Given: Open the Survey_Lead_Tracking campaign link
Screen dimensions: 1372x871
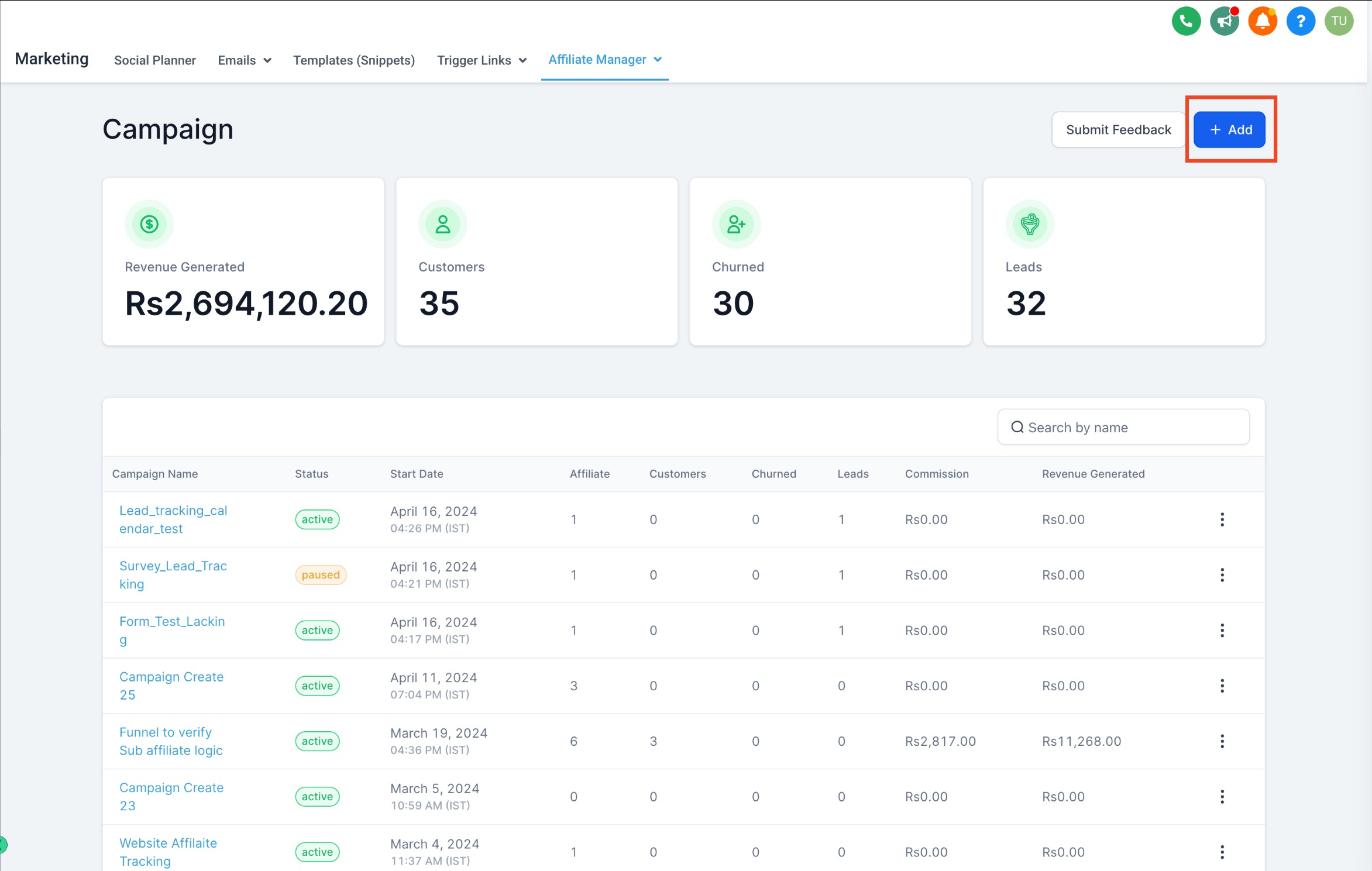Looking at the screenshot, I should tap(173, 575).
